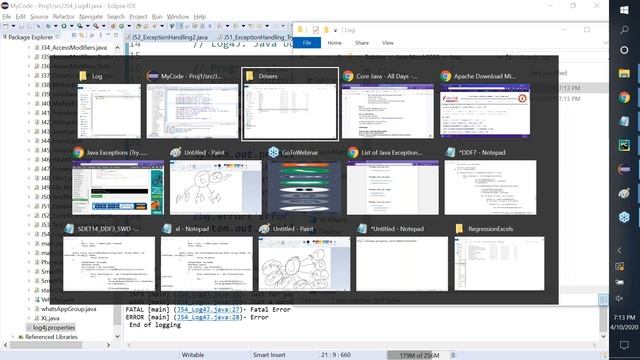The height and width of the screenshot is (360, 640).
Task: Open the List of Java Exception Chrome thumbnail
Action: [x=393, y=187]
